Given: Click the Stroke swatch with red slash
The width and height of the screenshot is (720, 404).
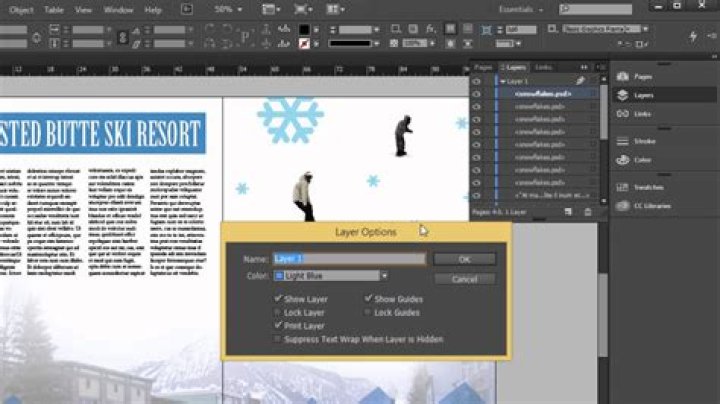Looking at the screenshot, I should [x=304, y=44].
